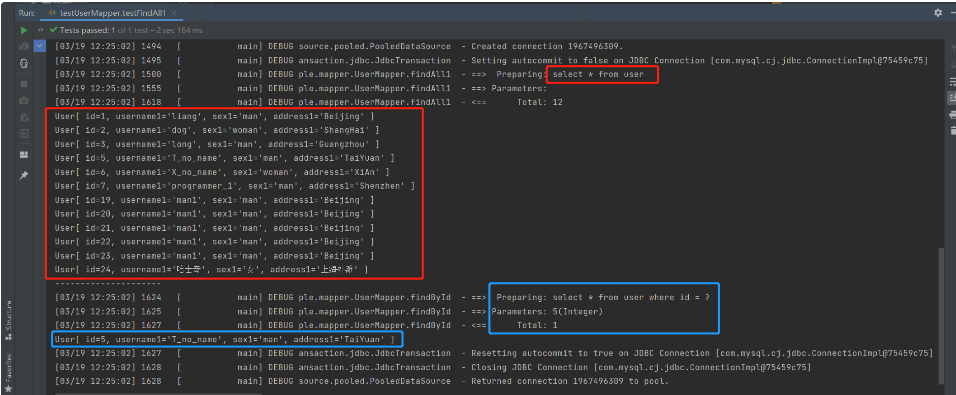The height and width of the screenshot is (395, 956).
Task: Click the Print console icon
Action: point(952,115)
